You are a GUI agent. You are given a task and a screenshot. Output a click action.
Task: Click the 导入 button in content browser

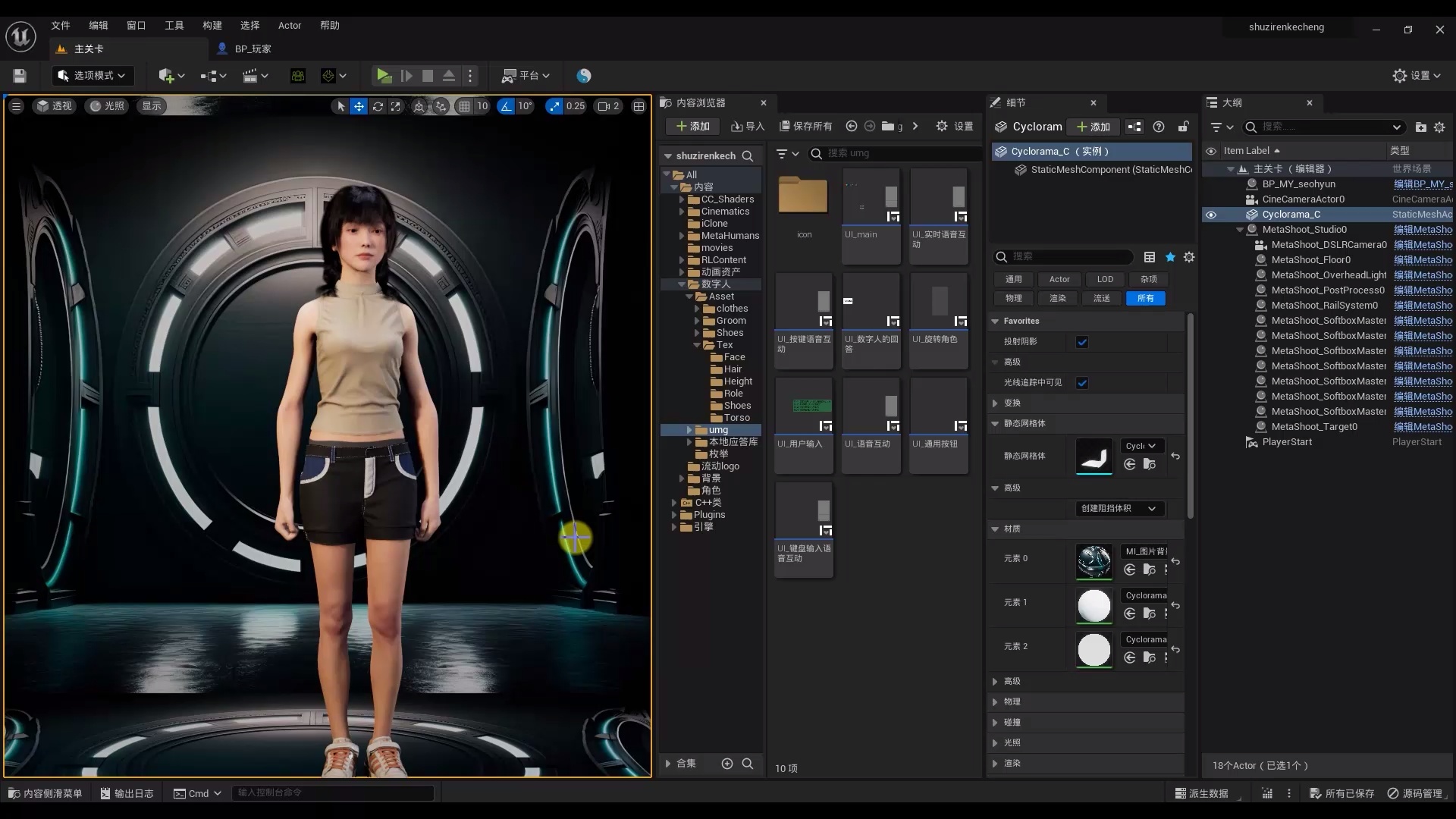748,127
